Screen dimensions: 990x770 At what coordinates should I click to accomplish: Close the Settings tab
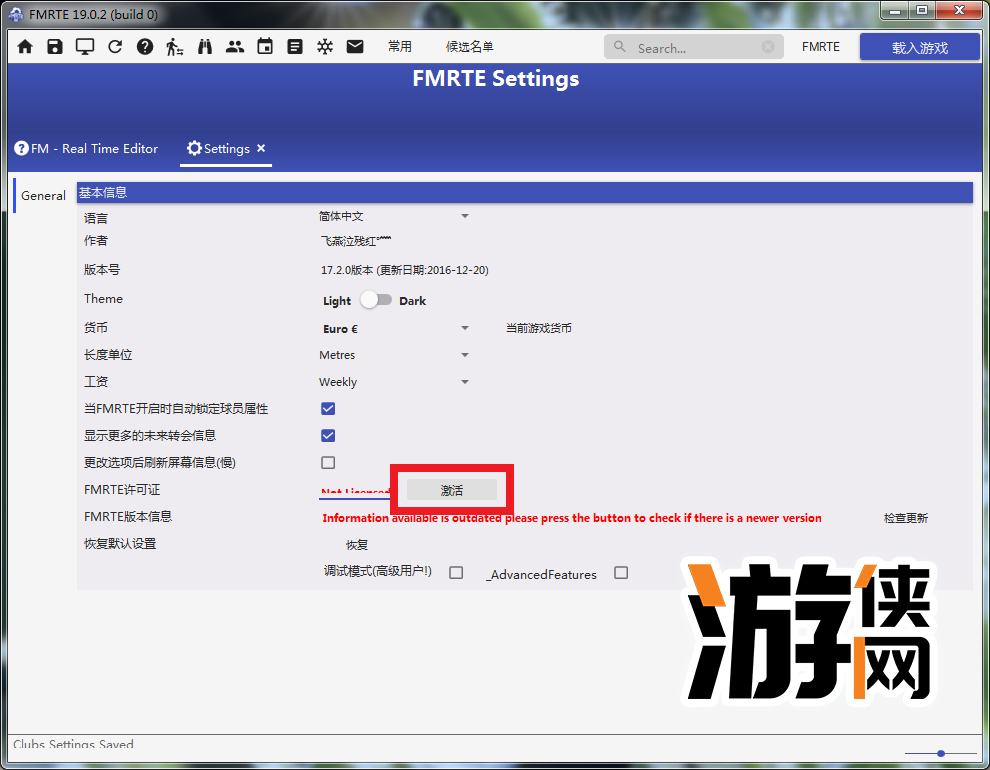click(x=261, y=148)
